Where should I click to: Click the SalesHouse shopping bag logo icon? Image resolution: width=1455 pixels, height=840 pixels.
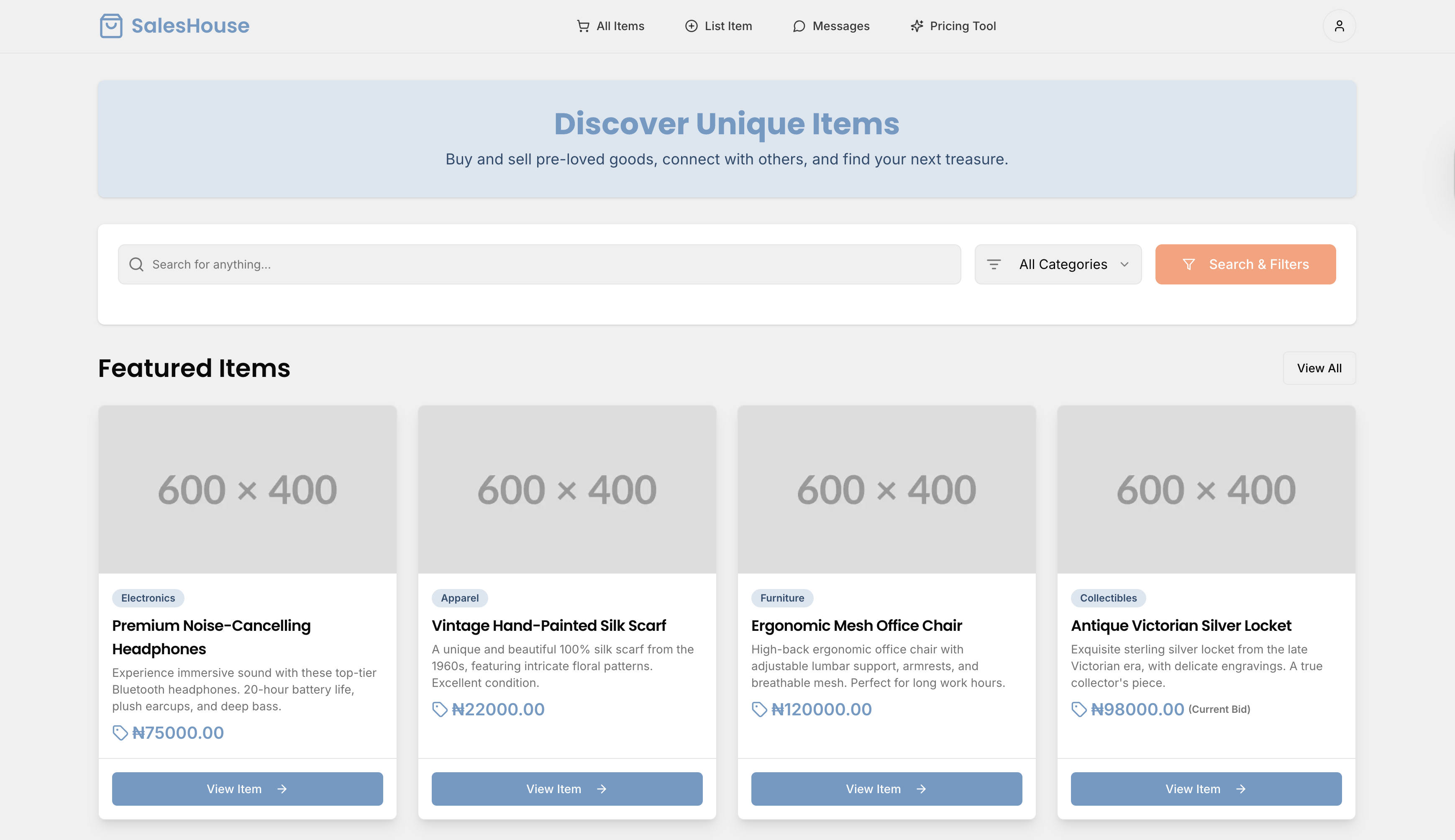click(111, 26)
